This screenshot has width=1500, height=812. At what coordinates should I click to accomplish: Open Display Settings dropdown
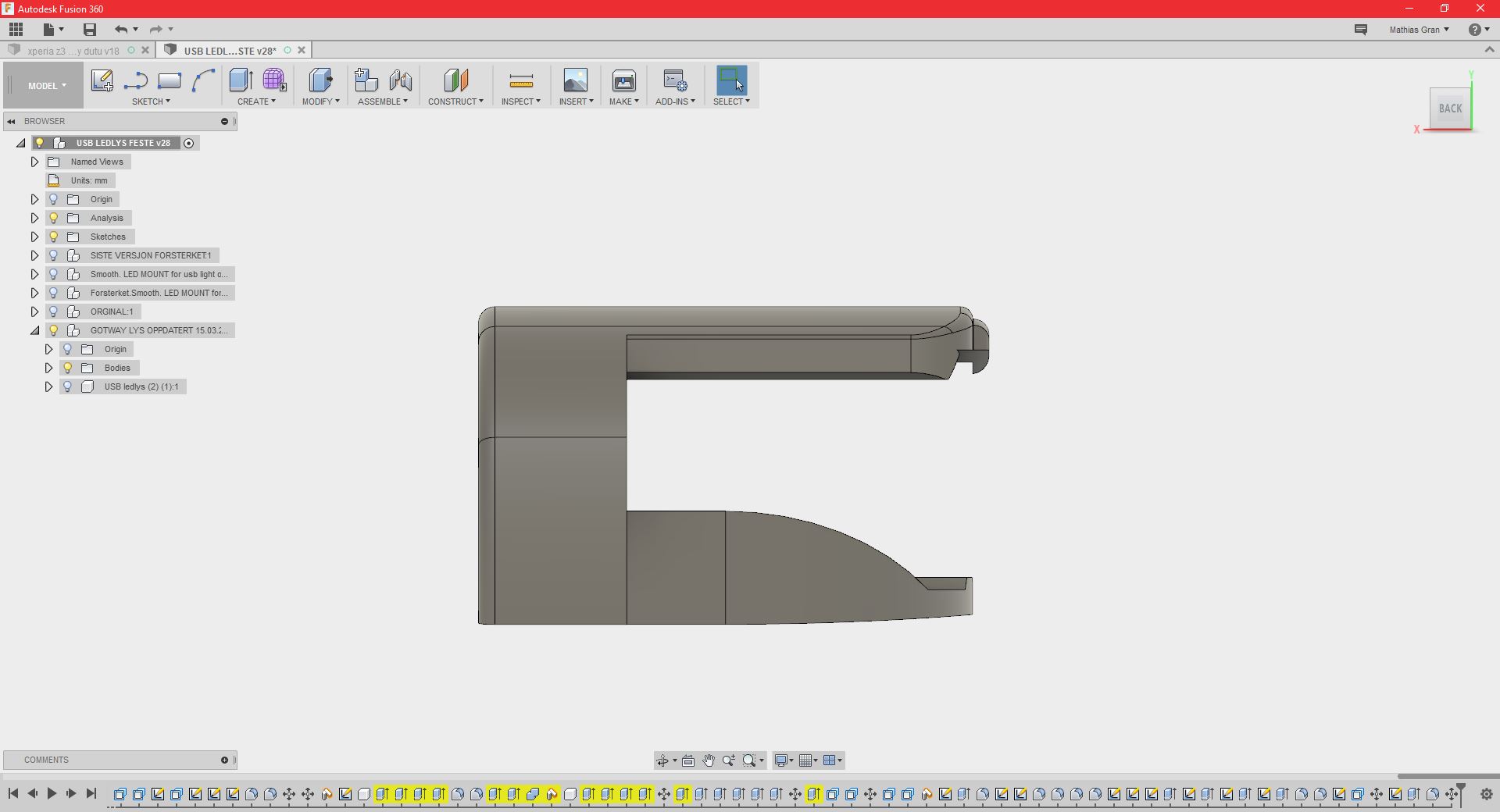[784, 760]
